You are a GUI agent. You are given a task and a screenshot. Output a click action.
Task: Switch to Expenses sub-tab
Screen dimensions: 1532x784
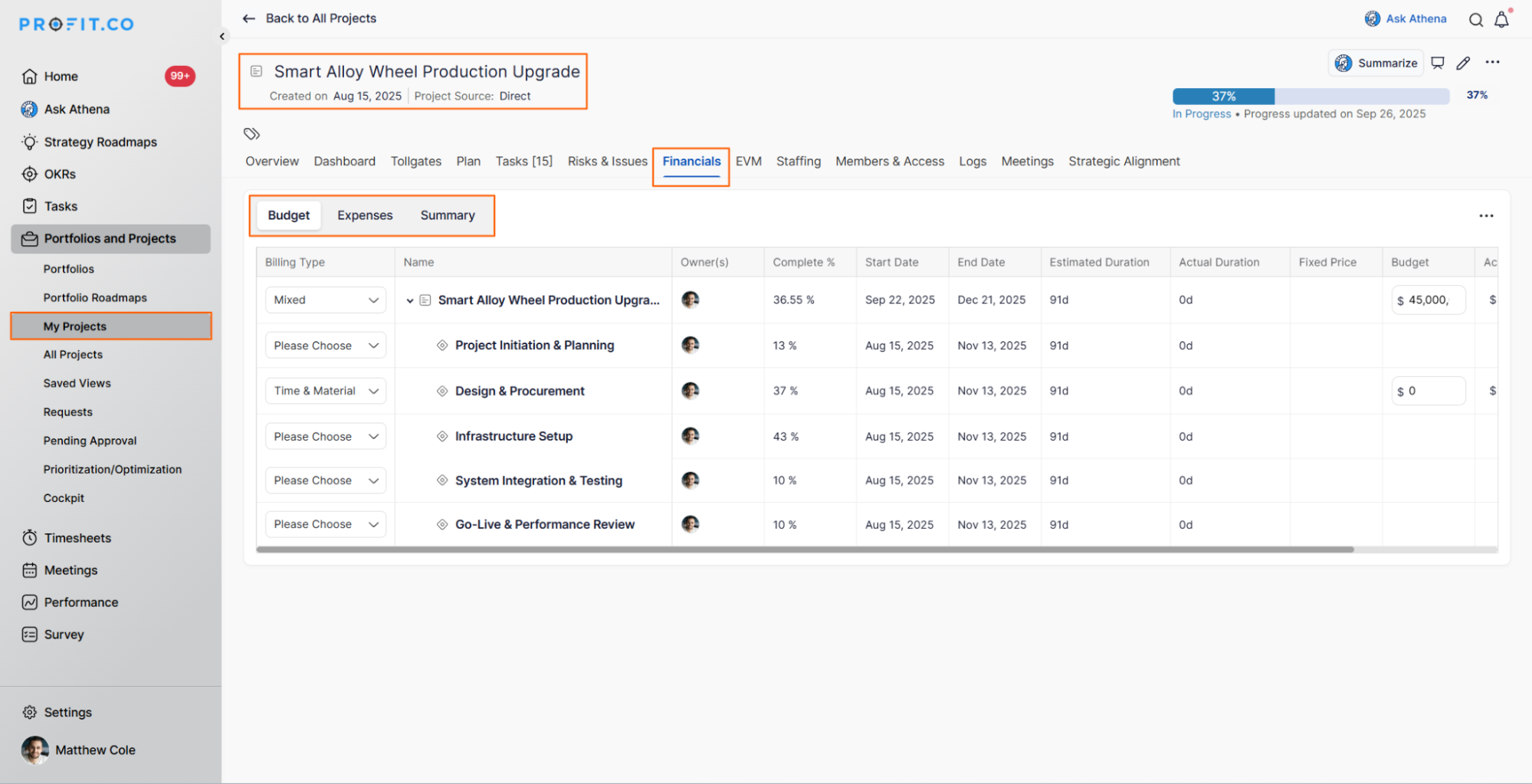(x=365, y=215)
